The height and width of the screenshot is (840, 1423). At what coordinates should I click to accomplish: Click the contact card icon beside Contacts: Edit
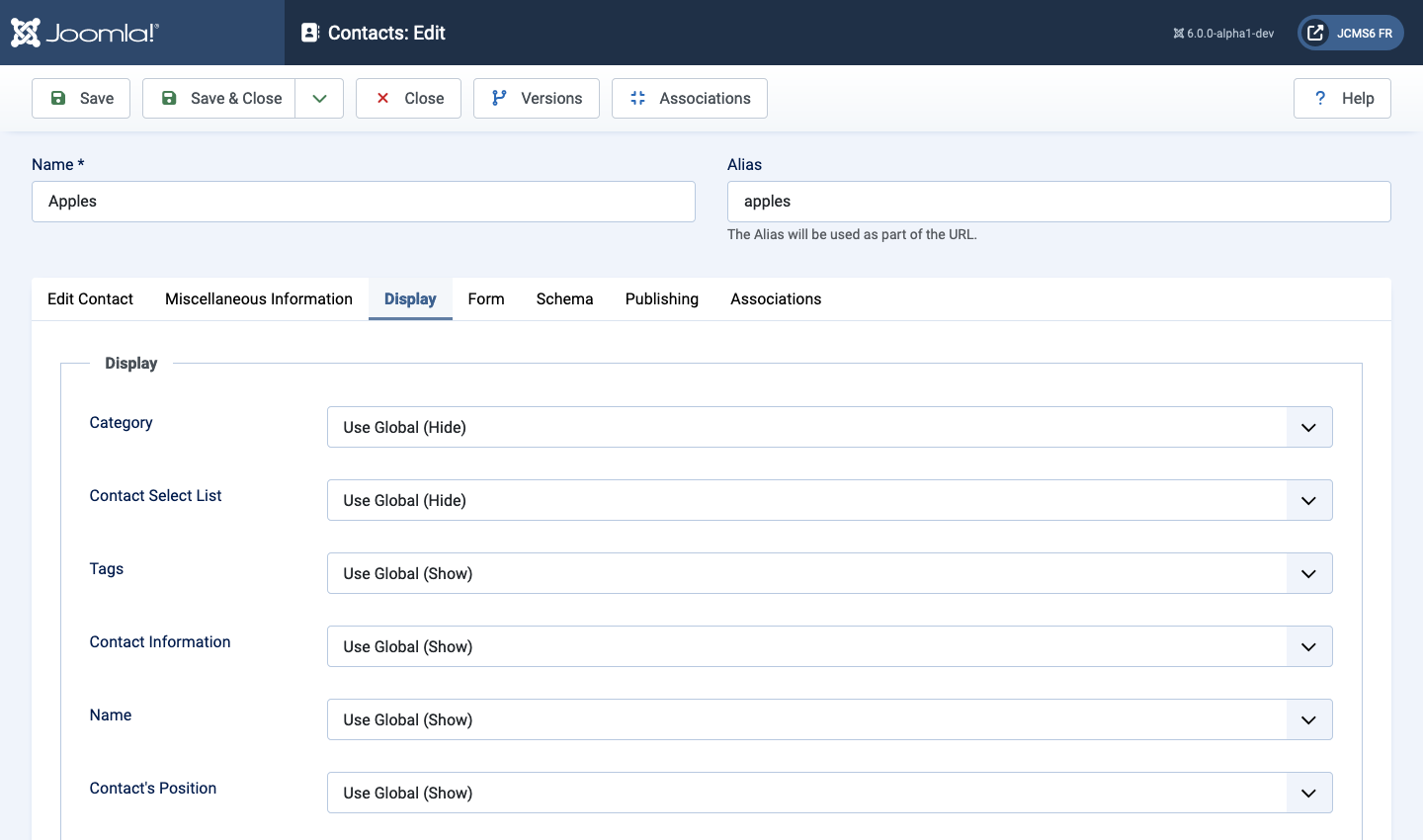(x=310, y=33)
